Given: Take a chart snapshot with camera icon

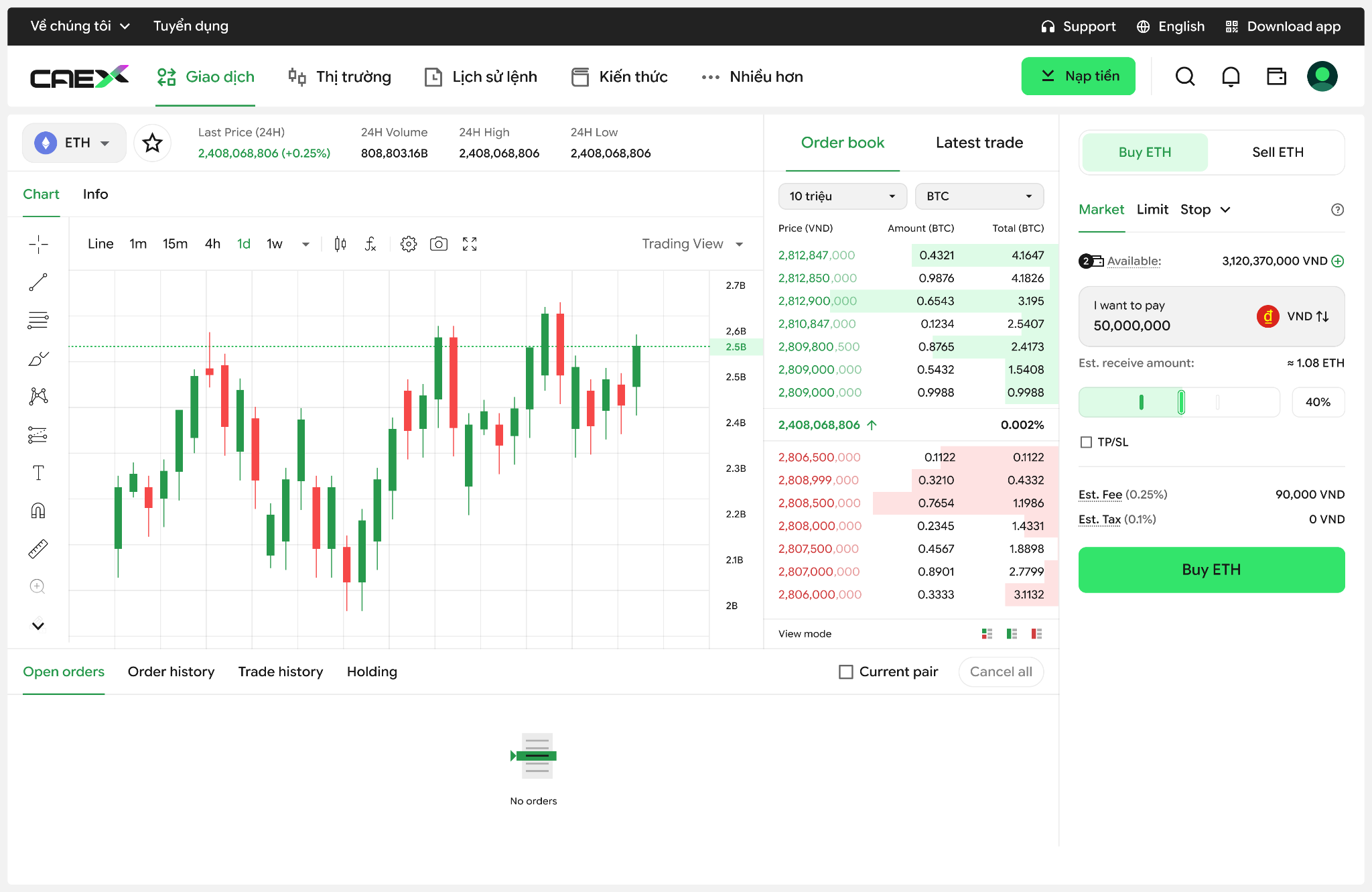Looking at the screenshot, I should [x=439, y=244].
